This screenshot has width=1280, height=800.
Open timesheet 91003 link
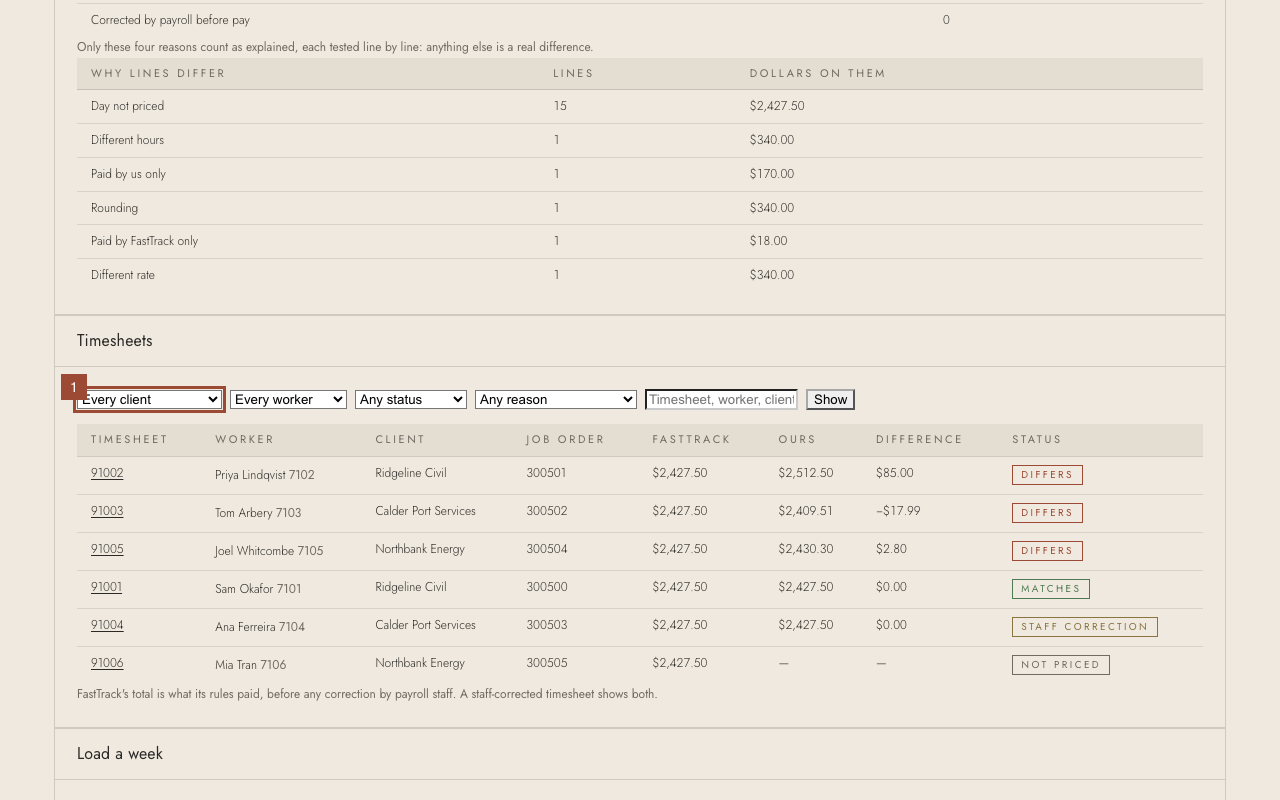click(x=107, y=511)
